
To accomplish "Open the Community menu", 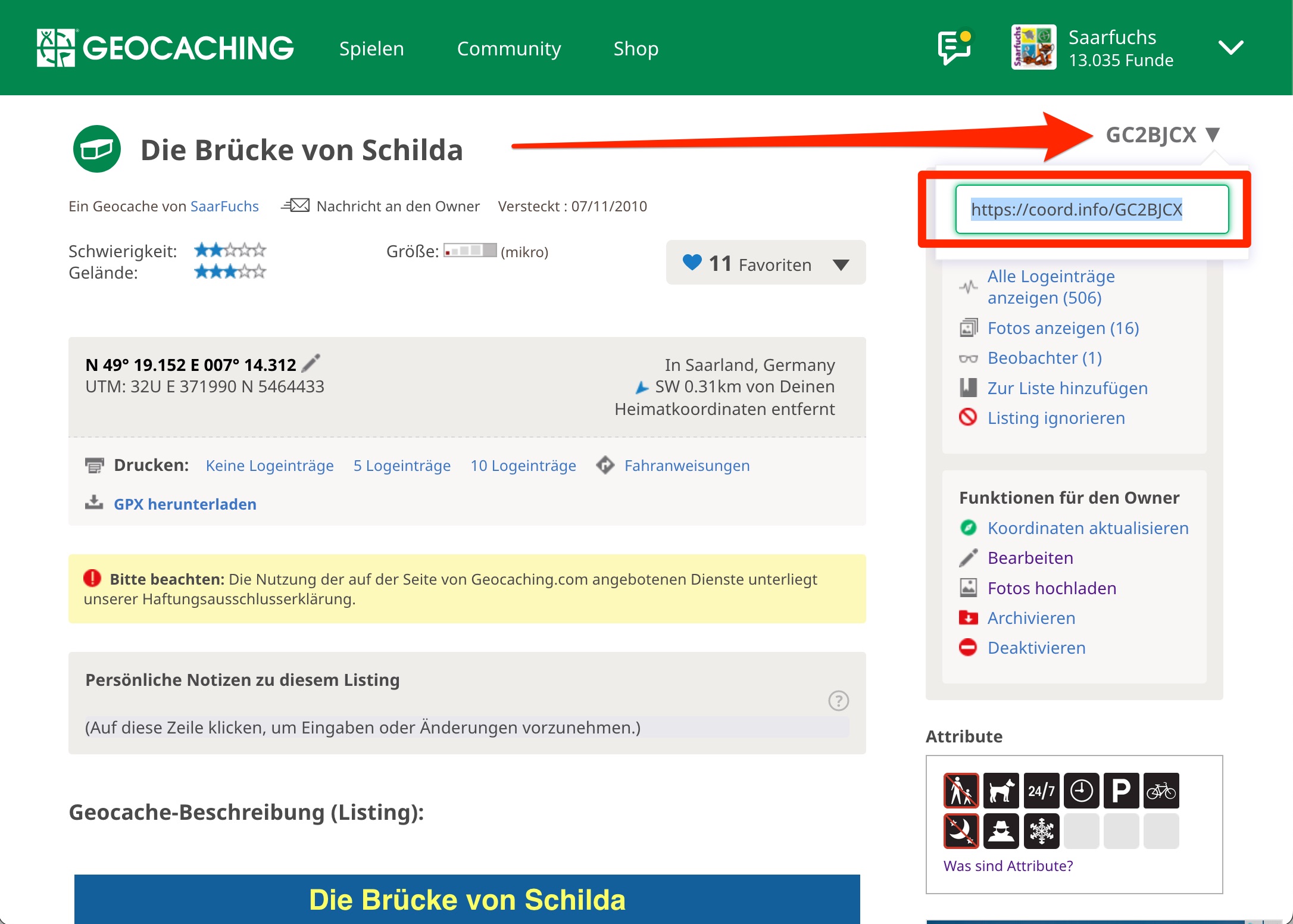I will point(509,48).
